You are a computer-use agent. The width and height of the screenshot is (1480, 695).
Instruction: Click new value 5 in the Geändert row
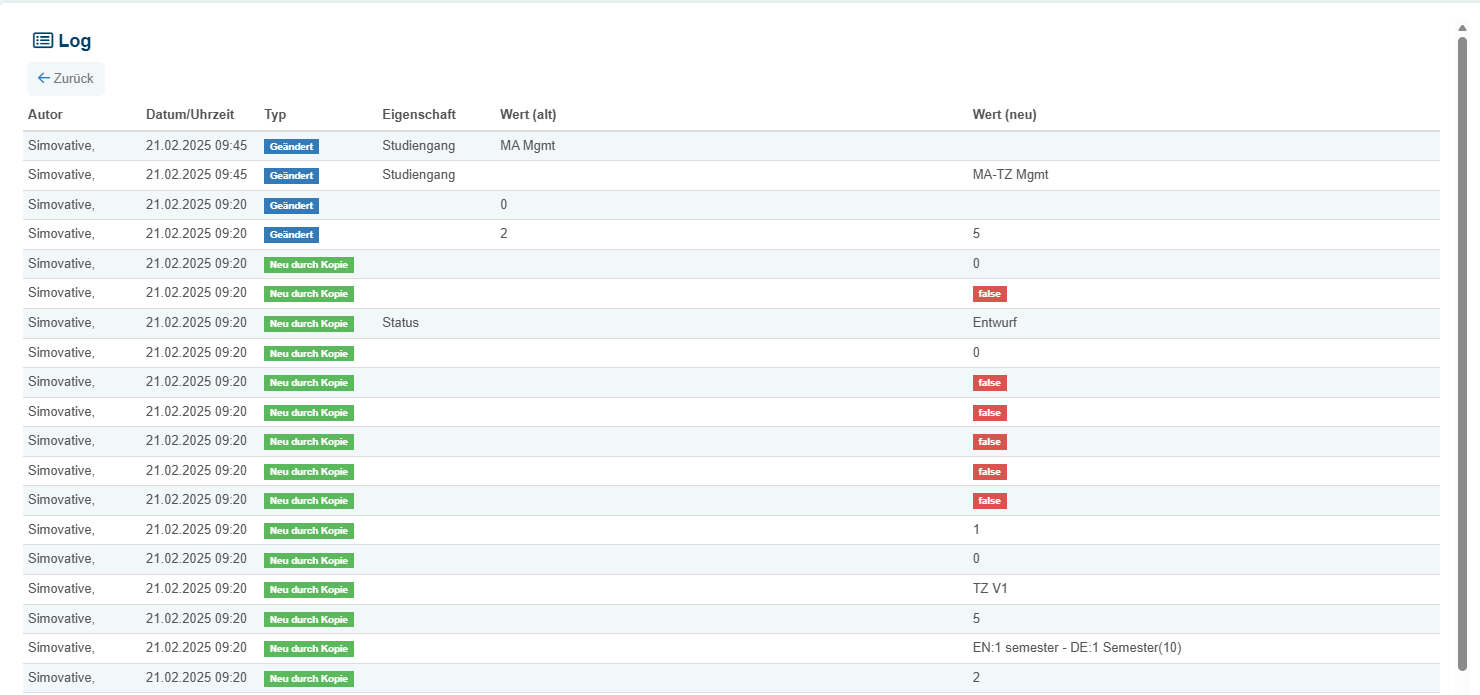[976, 234]
